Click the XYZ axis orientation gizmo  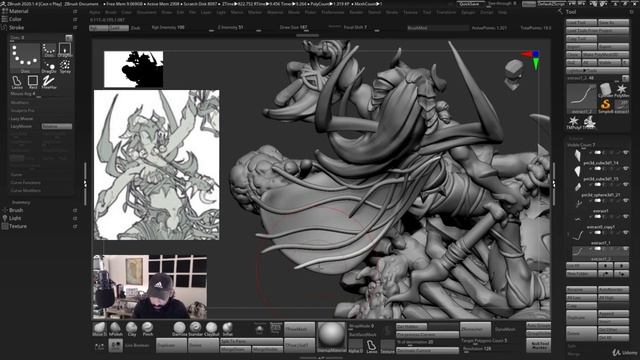(x=532, y=59)
